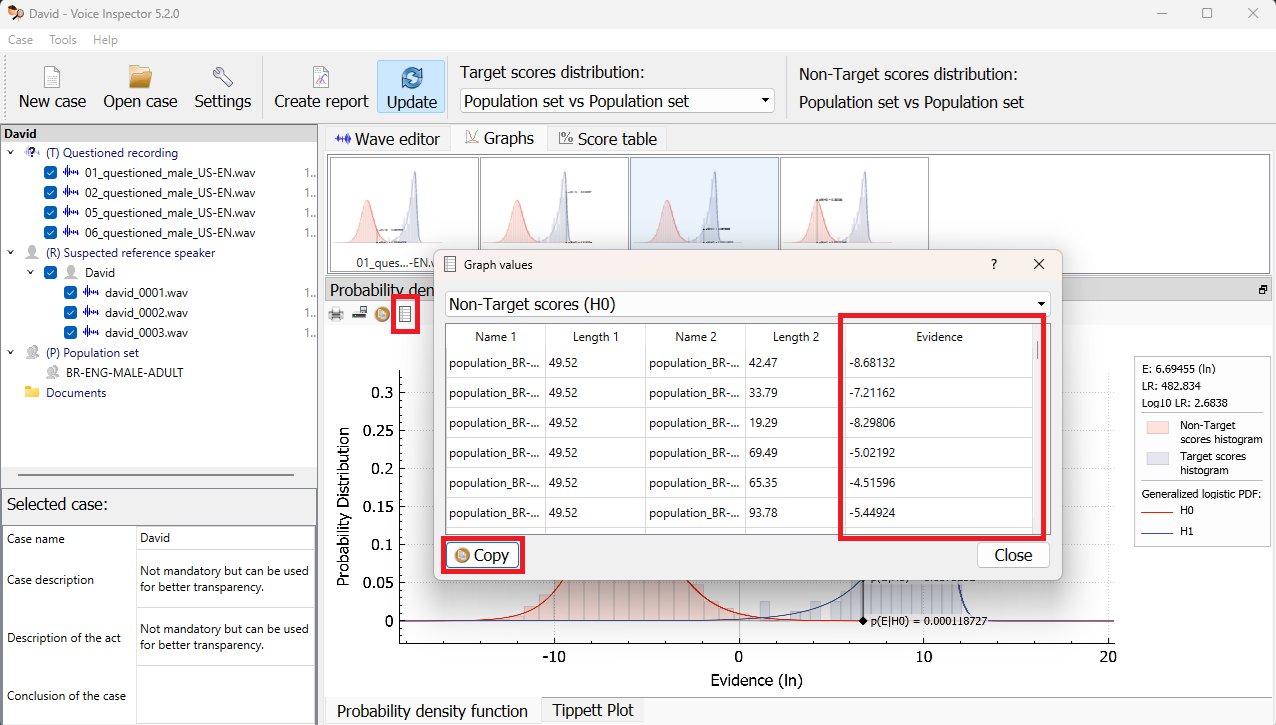Select the fourth graph thumbnail
1276x725 pixels.
click(x=854, y=203)
